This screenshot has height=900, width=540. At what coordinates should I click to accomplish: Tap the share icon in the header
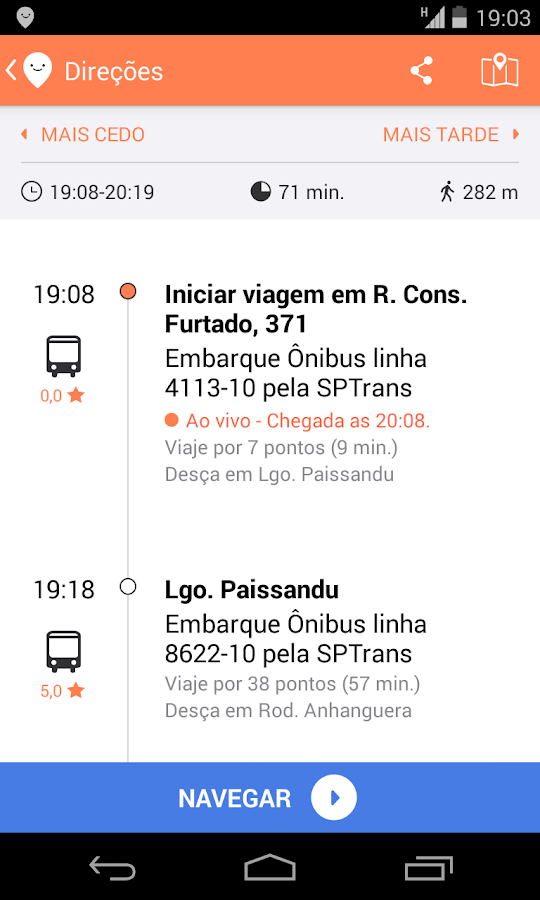coord(421,71)
